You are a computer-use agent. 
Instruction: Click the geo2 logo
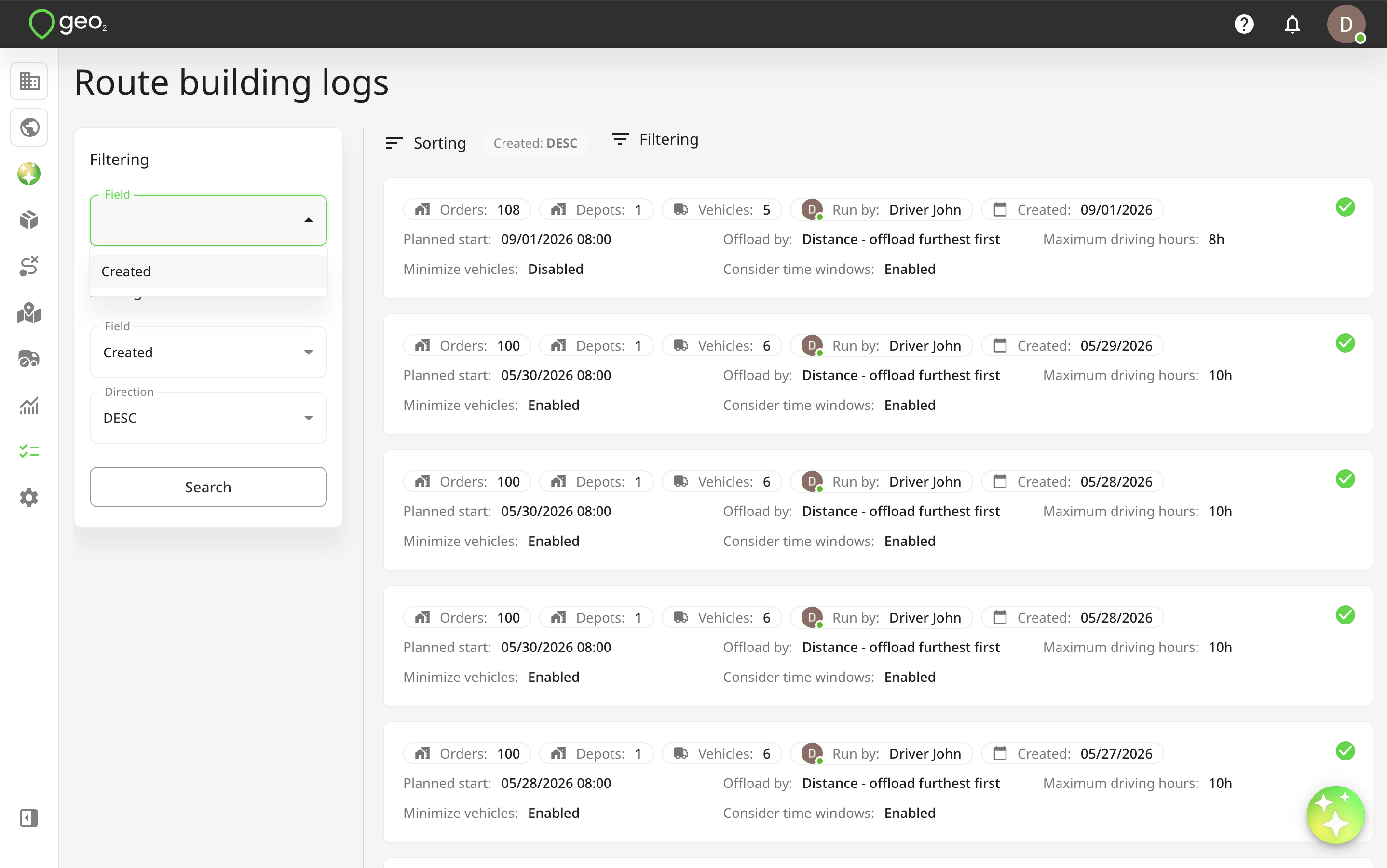click(68, 24)
